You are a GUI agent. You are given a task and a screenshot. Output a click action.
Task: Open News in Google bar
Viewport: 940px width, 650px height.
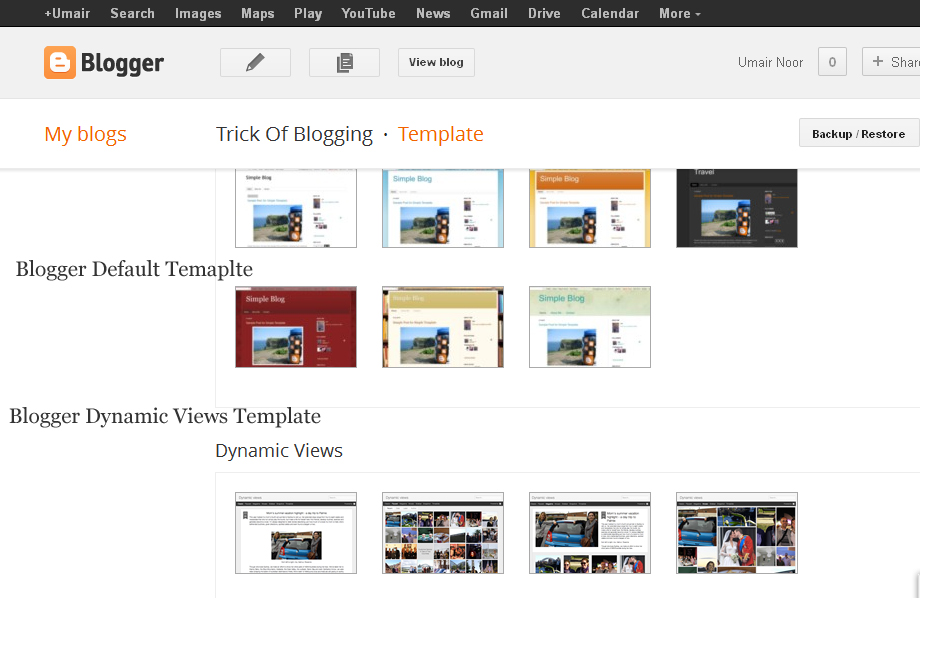tap(433, 13)
